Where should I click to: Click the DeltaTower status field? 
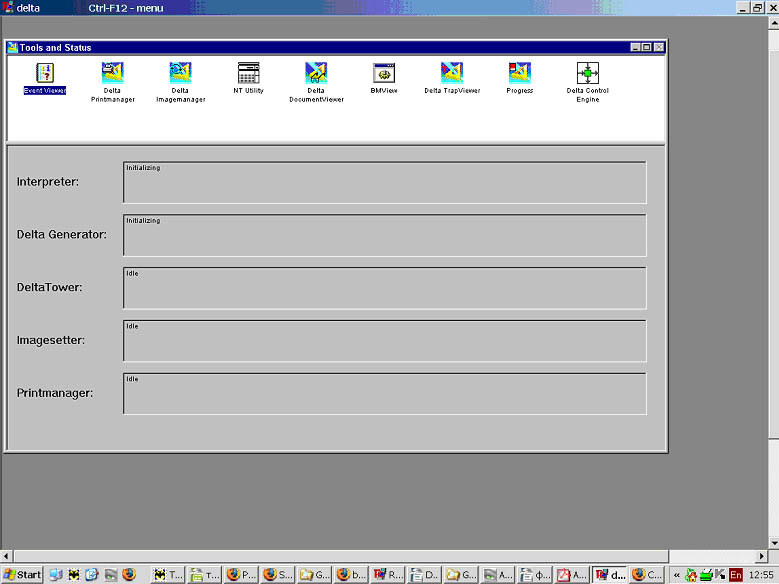tap(385, 288)
